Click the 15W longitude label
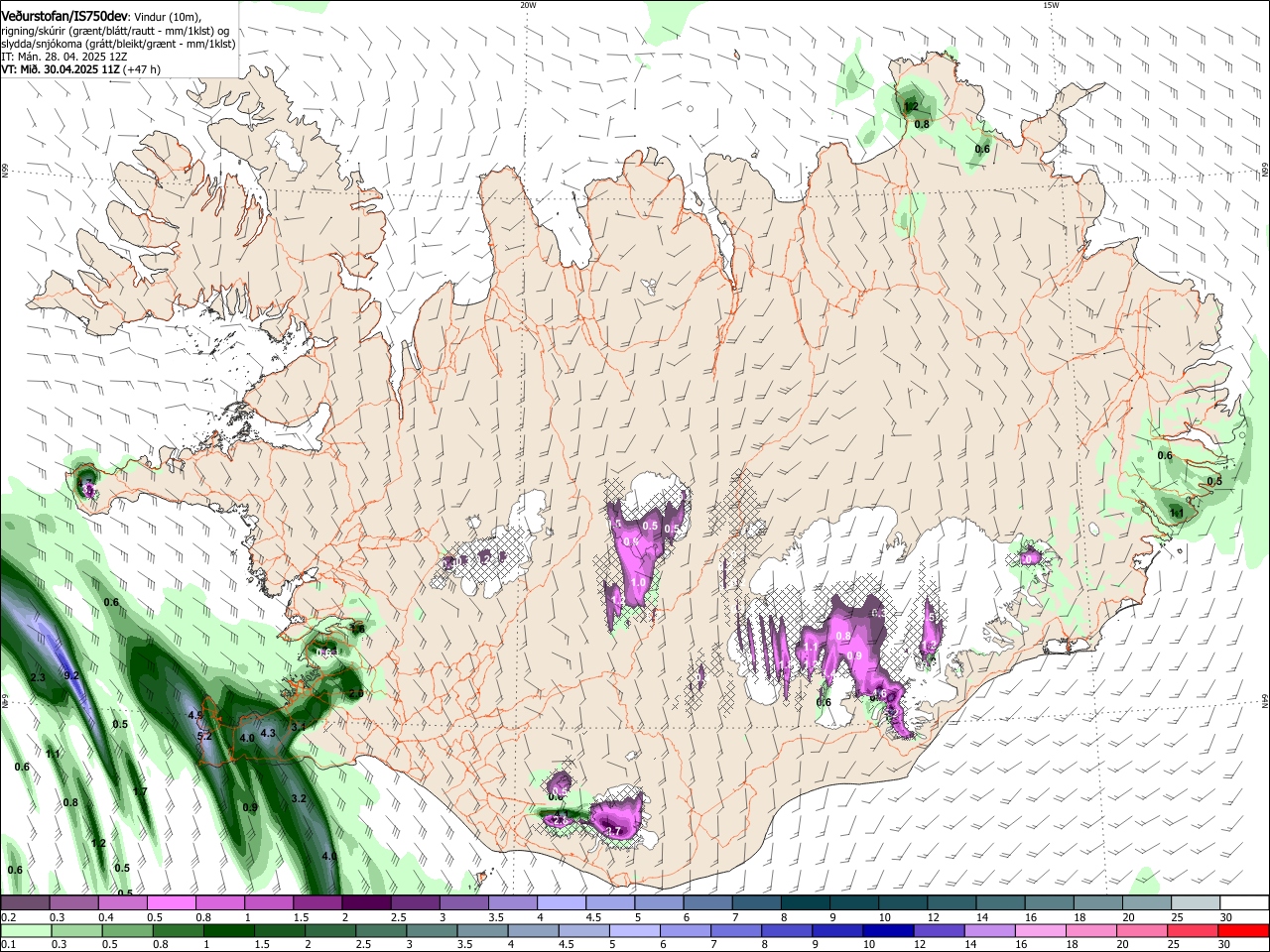The height and width of the screenshot is (952, 1270). [x=1051, y=5]
